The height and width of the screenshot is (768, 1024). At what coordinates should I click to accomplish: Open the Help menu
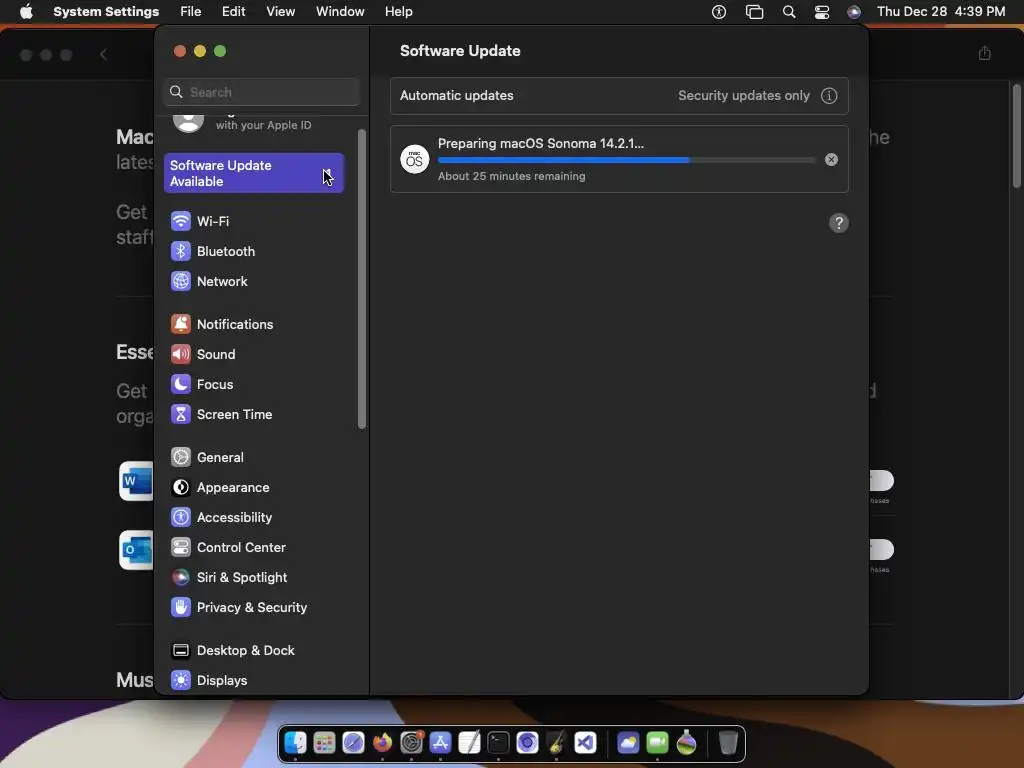(398, 12)
